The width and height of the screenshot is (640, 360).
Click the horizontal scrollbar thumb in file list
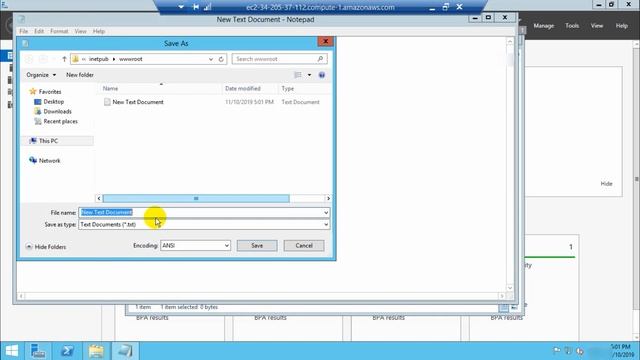[x=196, y=198]
